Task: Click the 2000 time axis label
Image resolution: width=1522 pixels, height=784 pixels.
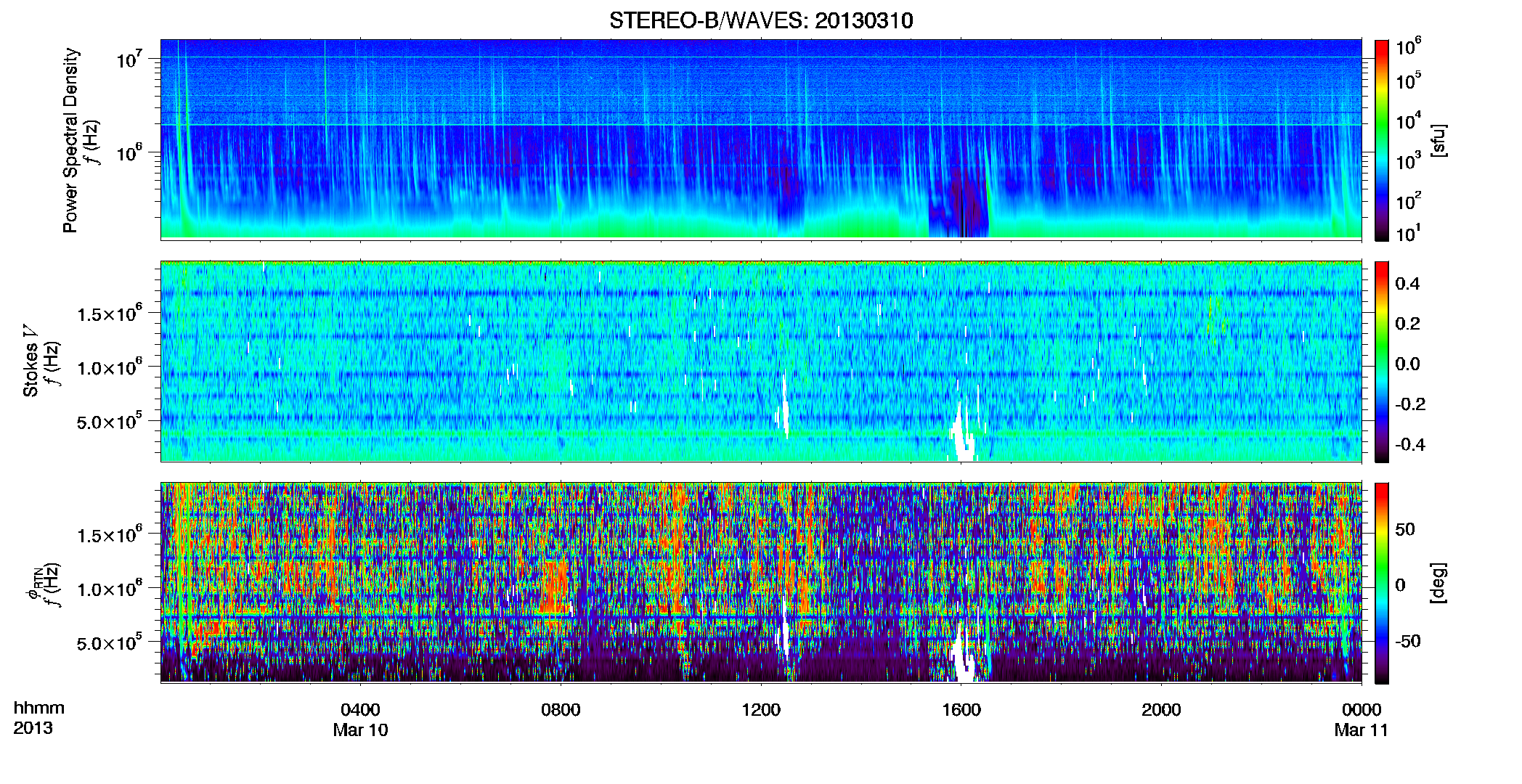Action: point(1161,710)
